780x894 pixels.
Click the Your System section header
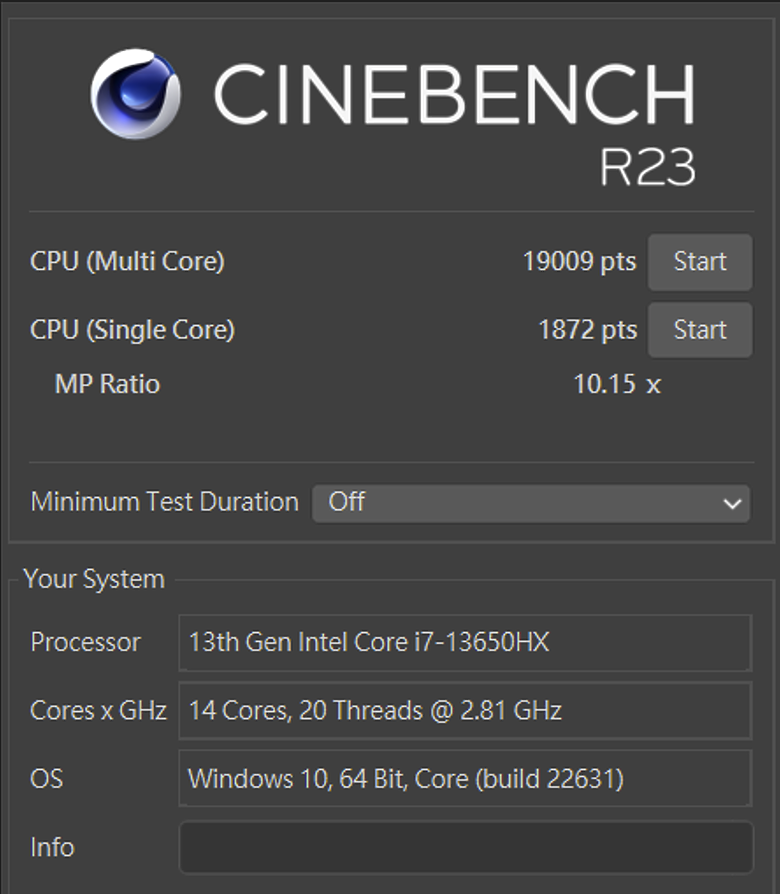pos(94,579)
